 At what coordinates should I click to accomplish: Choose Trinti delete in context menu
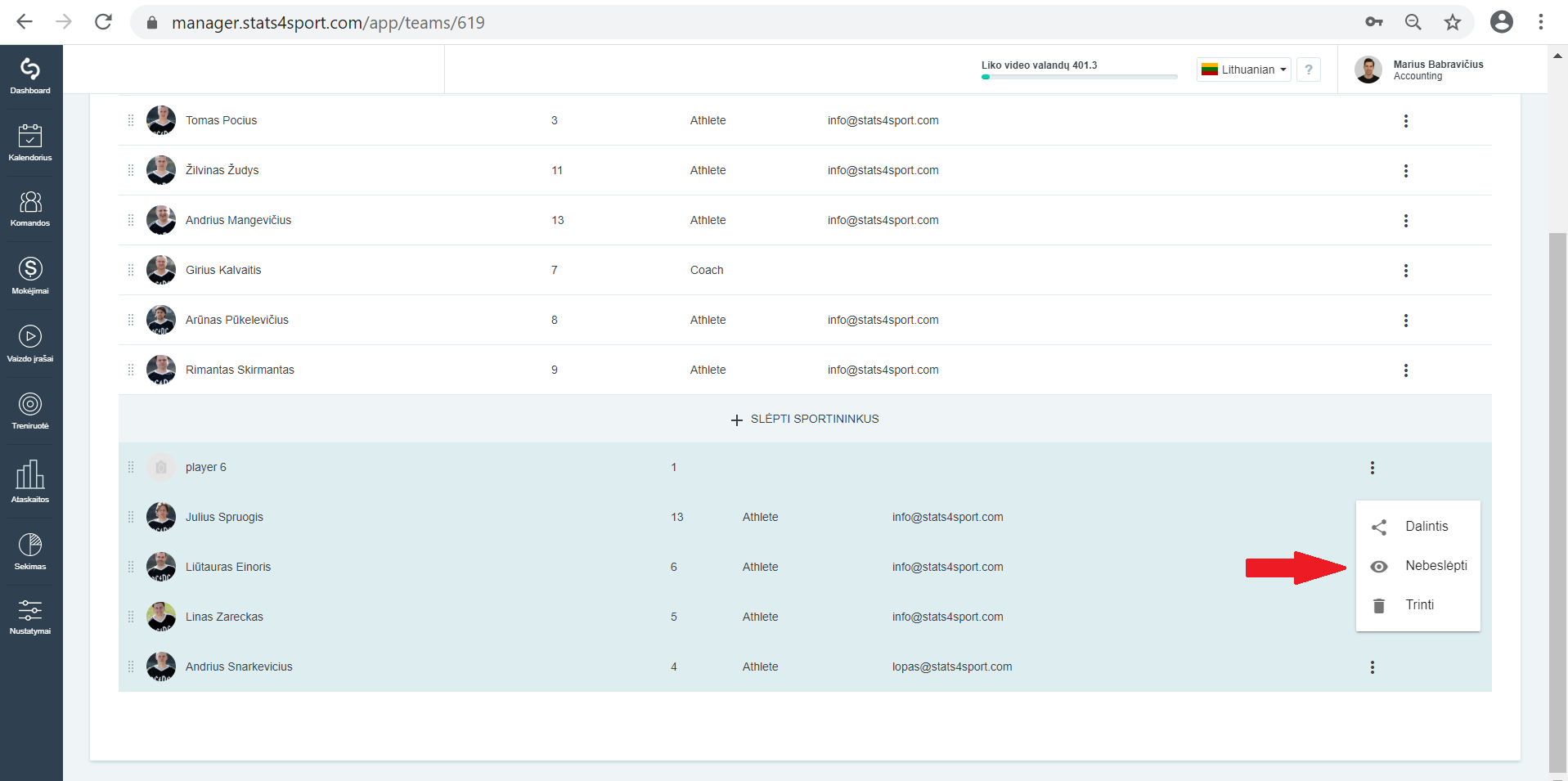(1418, 605)
